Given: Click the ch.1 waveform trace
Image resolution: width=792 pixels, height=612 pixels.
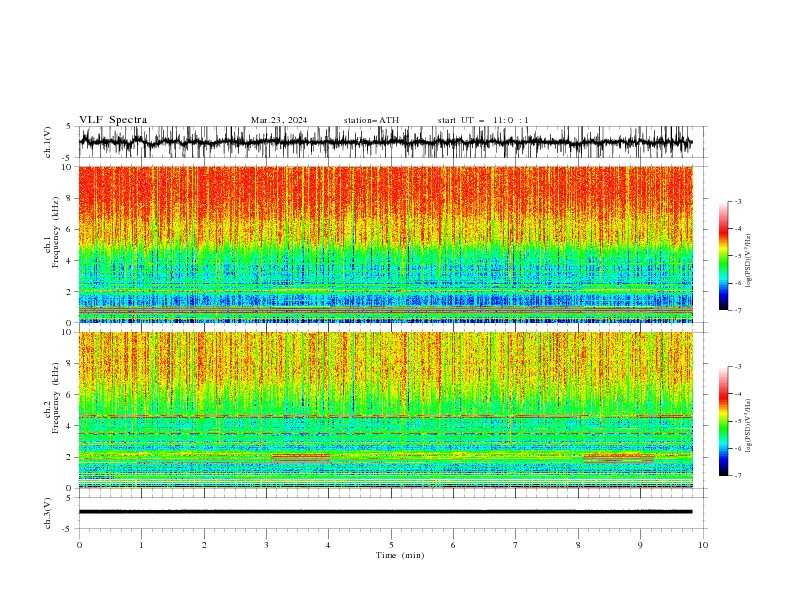Looking at the screenshot, I should (385, 142).
